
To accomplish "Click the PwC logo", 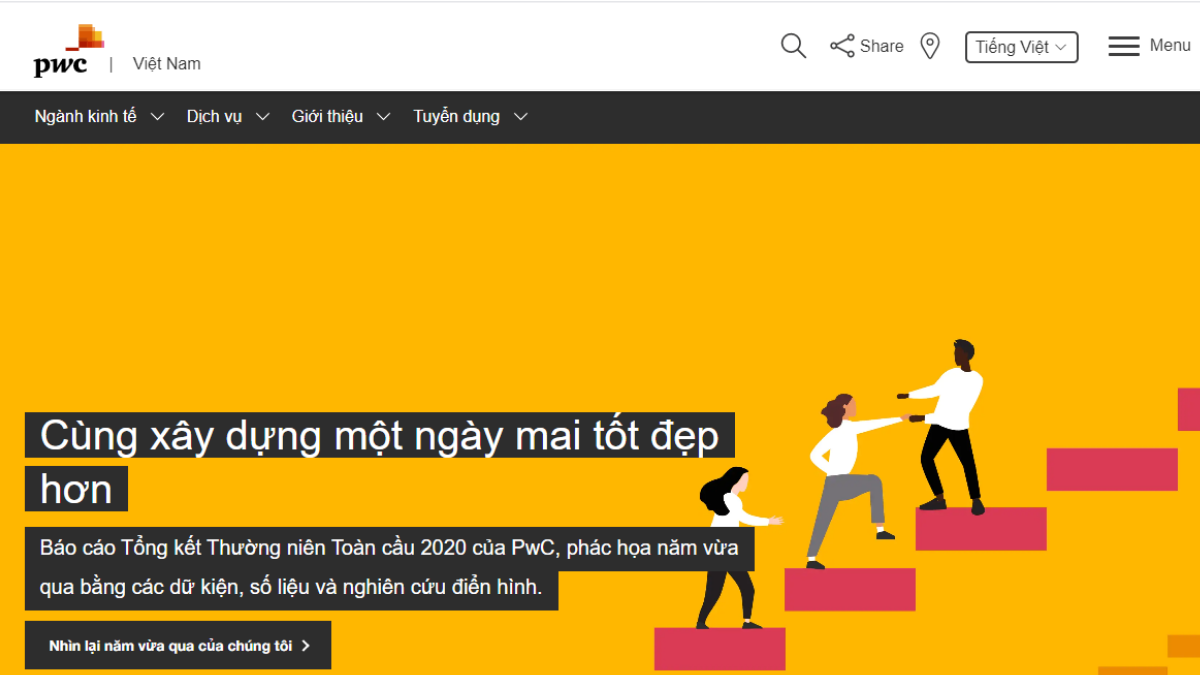I will [x=69, y=50].
